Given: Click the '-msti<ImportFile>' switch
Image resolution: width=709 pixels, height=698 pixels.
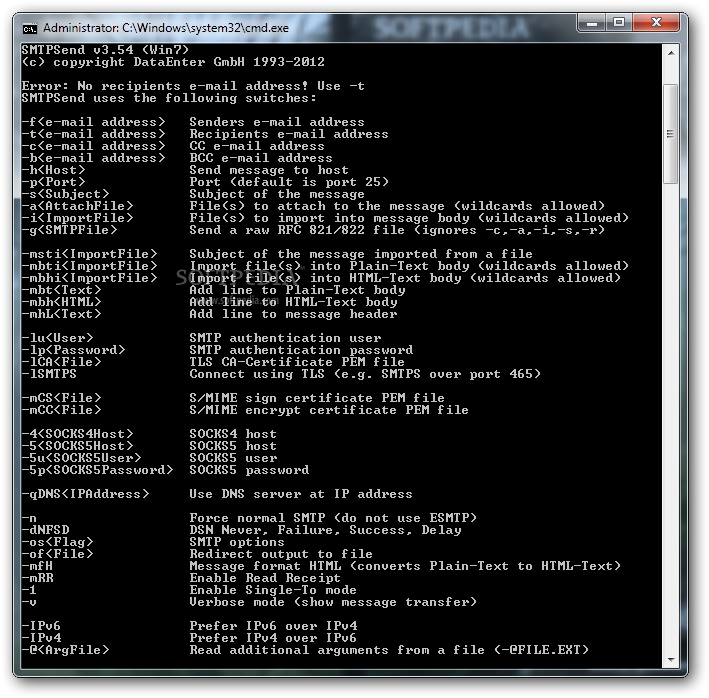Looking at the screenshot, I should click(90, 254).
